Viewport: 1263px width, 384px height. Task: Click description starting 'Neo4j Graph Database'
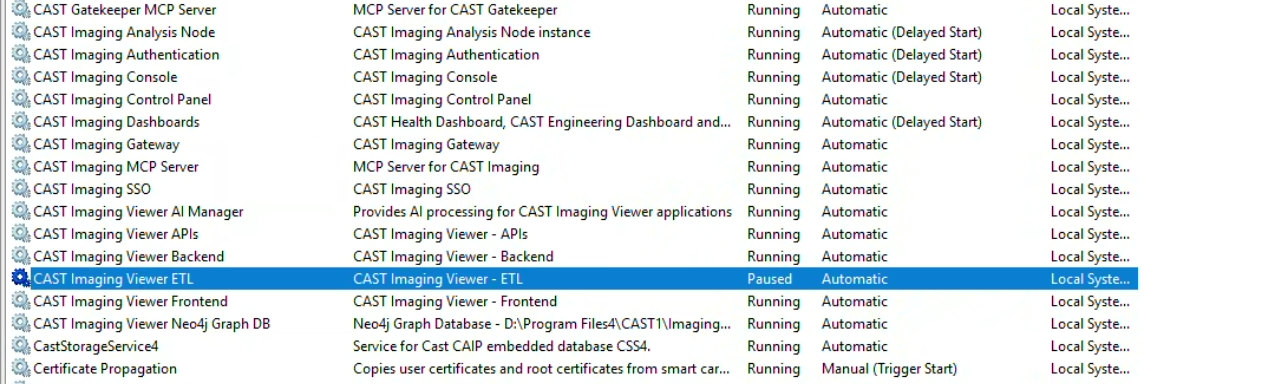pyautogui.click(x=541, y=324)
